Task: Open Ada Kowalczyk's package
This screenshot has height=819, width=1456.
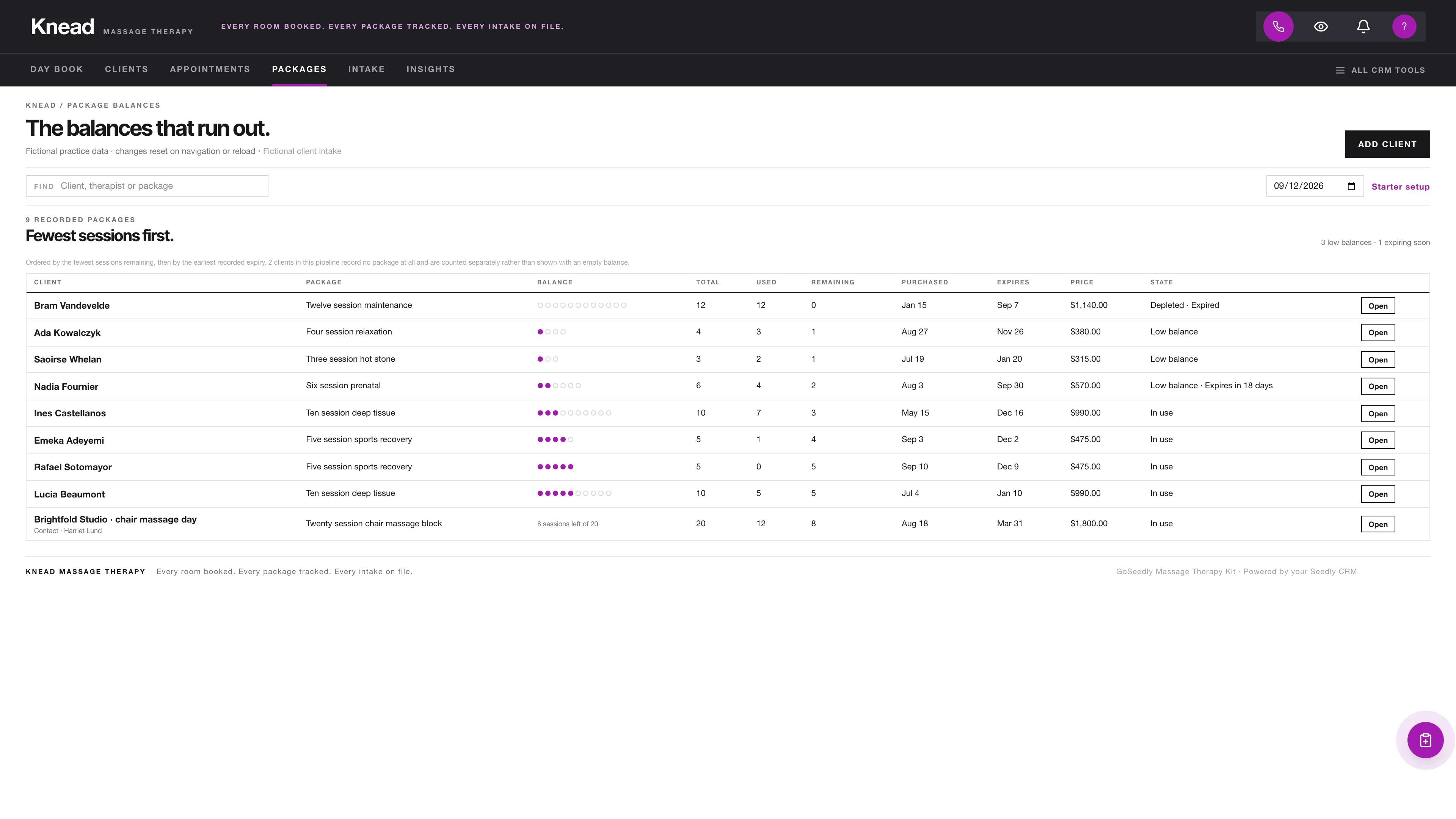Action: [1378, 333]
